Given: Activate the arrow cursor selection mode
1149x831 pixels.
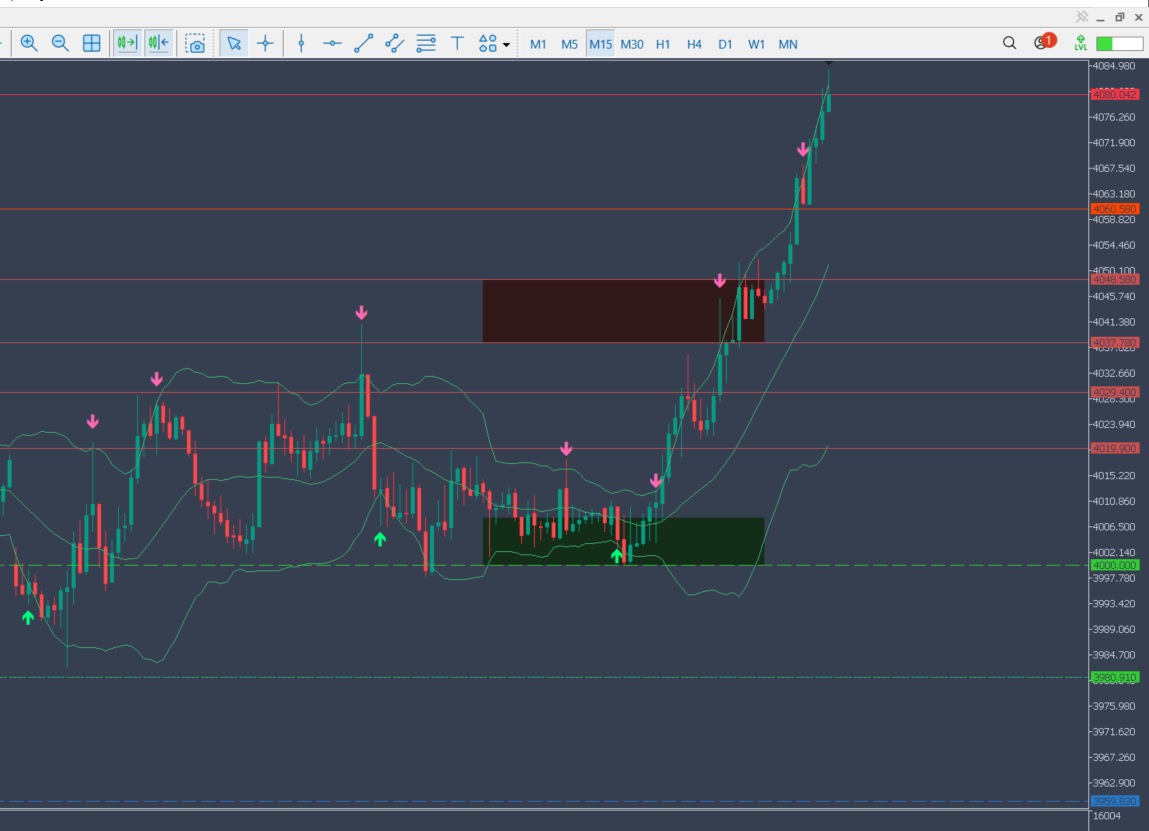Looking at the screenshot, I should pyautogui.click(x=234, y=44).
